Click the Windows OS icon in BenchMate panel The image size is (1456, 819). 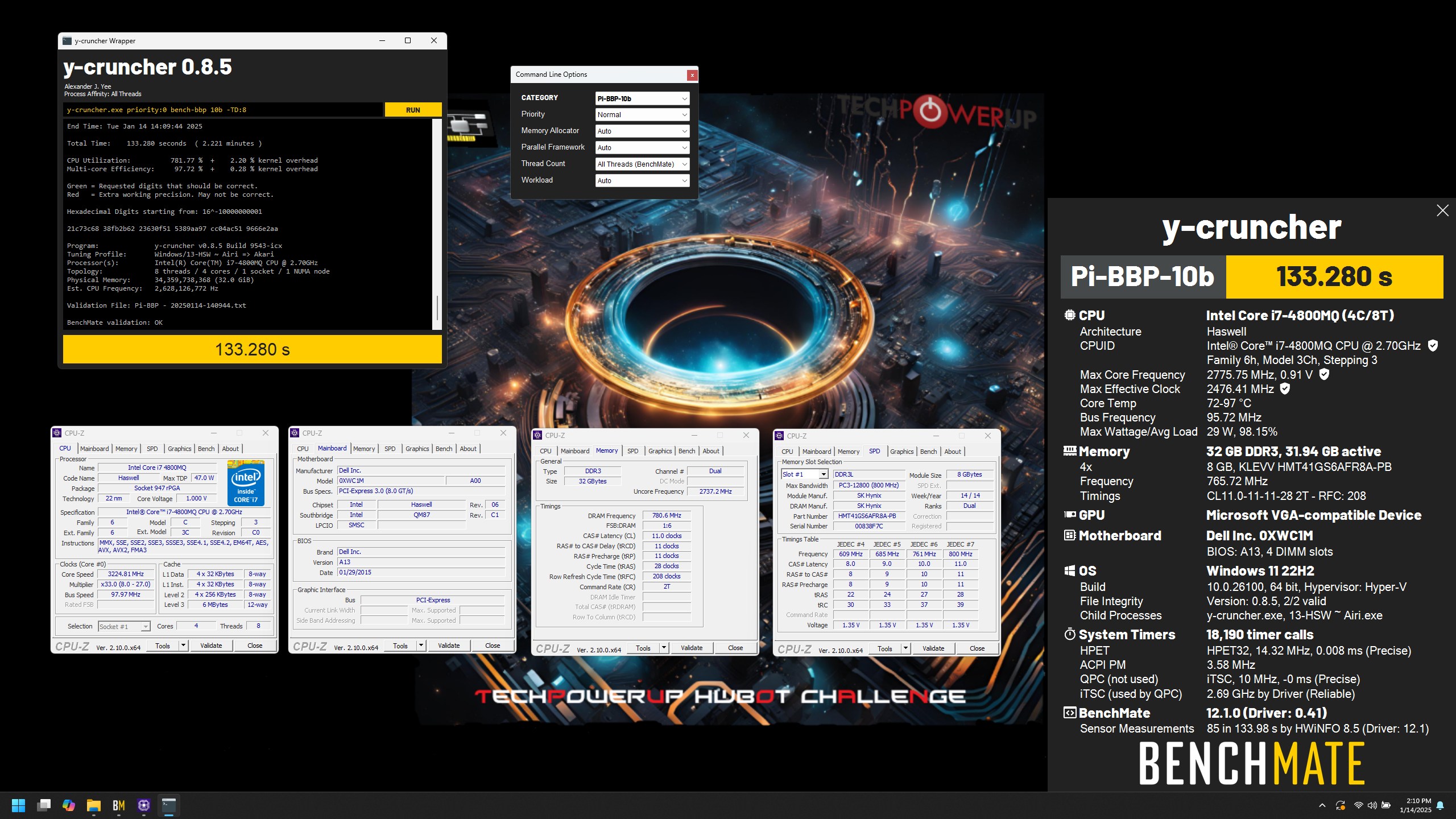(1070, 570)
